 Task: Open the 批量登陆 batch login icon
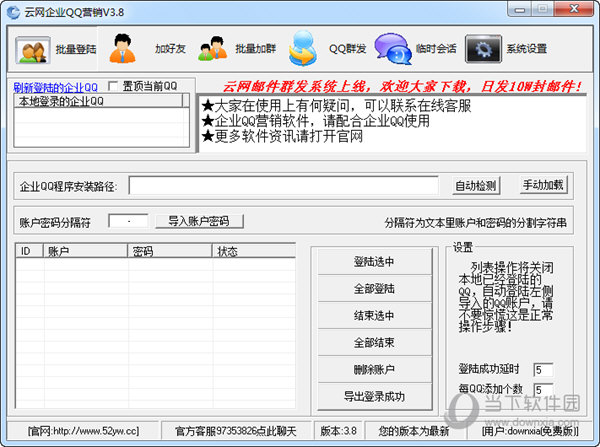33,50
